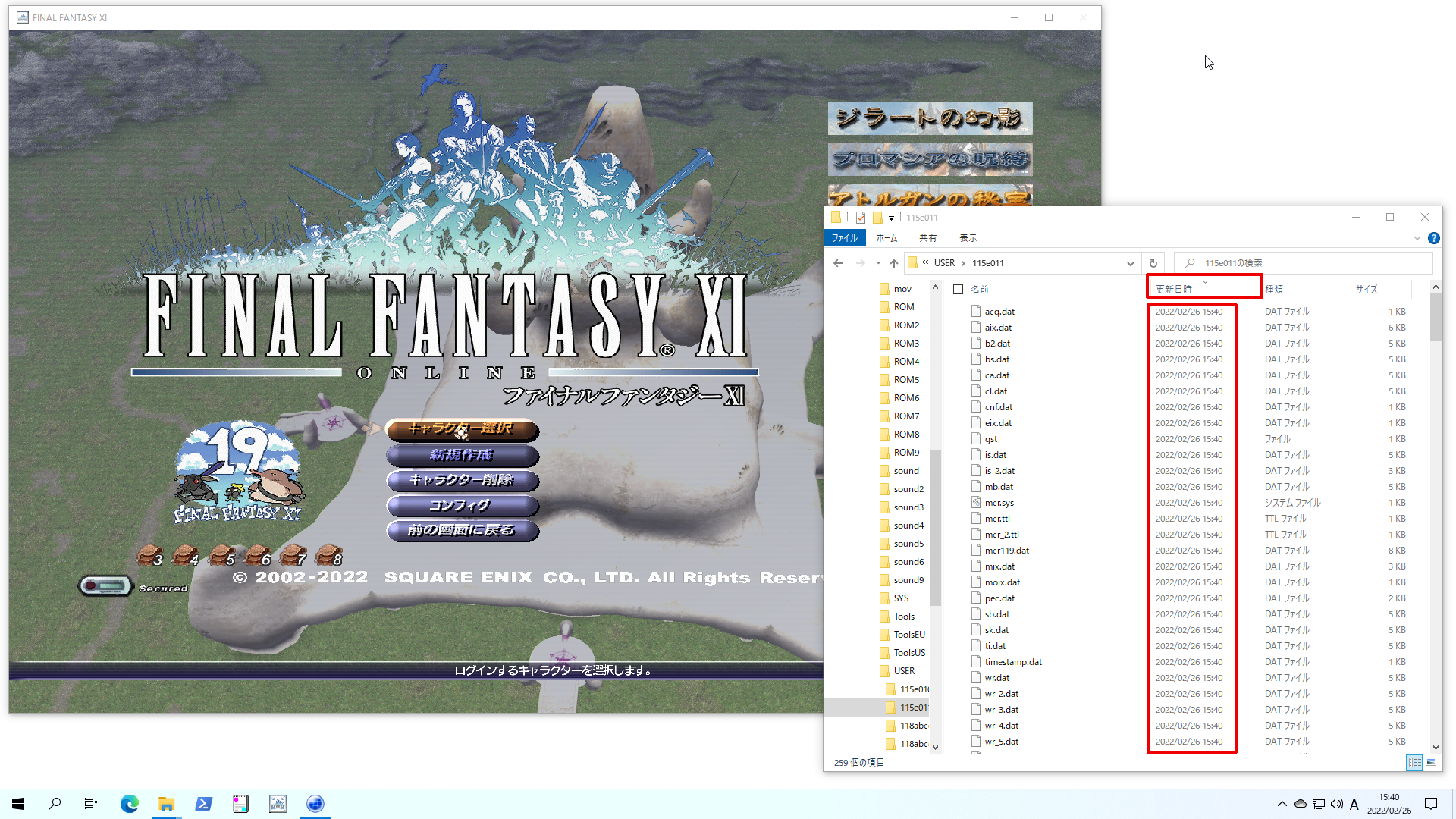
Task: Click コンフィグ game button
Action: (463, 505)
